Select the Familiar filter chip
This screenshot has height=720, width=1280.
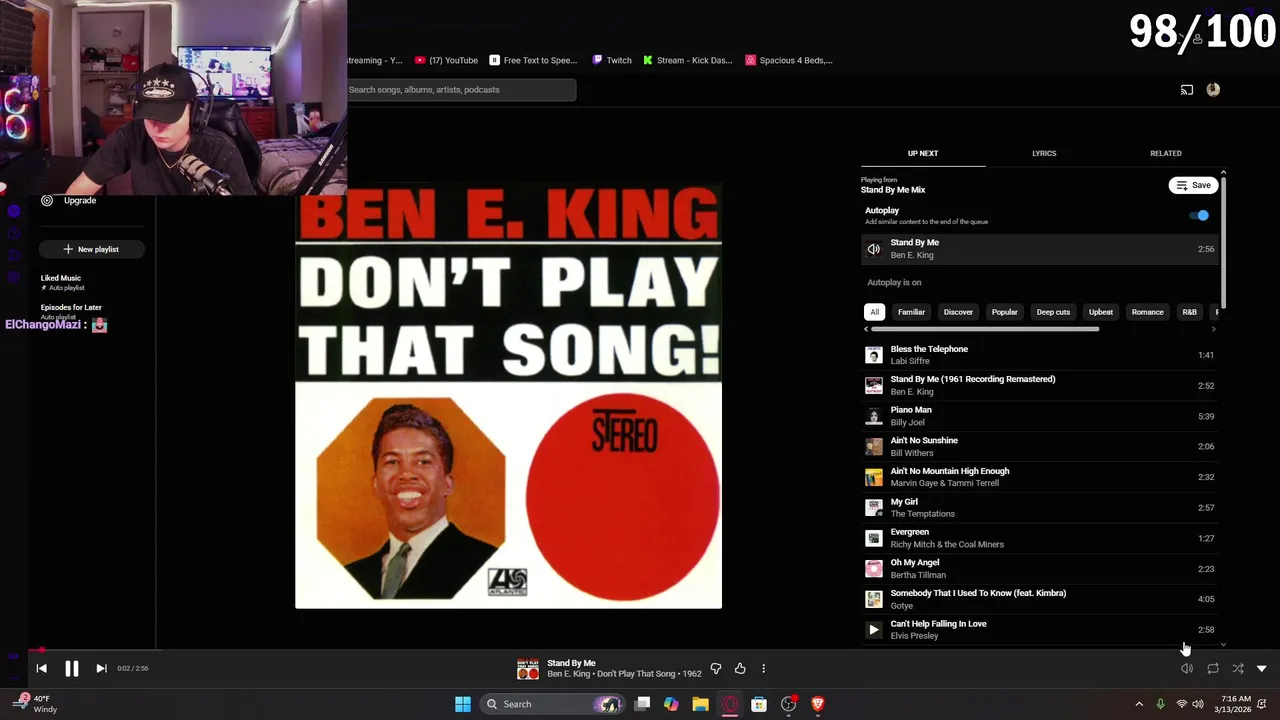(x=911, y=312)
